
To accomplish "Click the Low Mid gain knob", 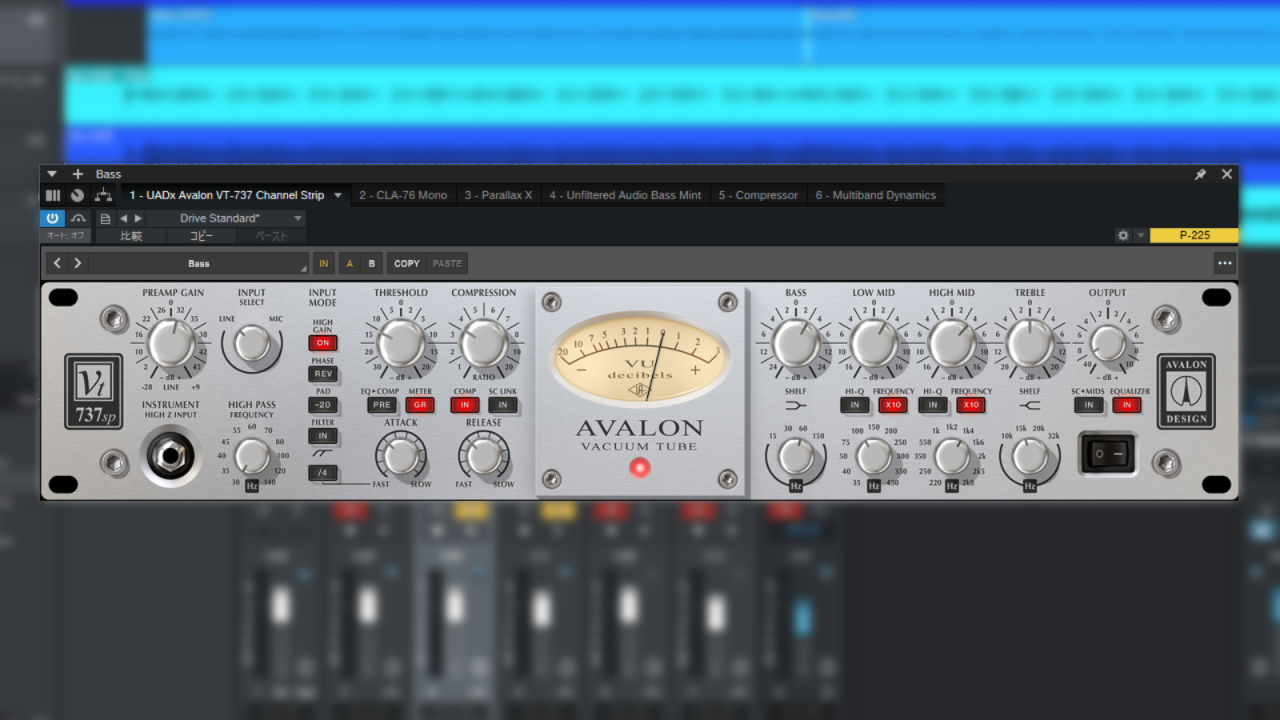I will point(873,344).
